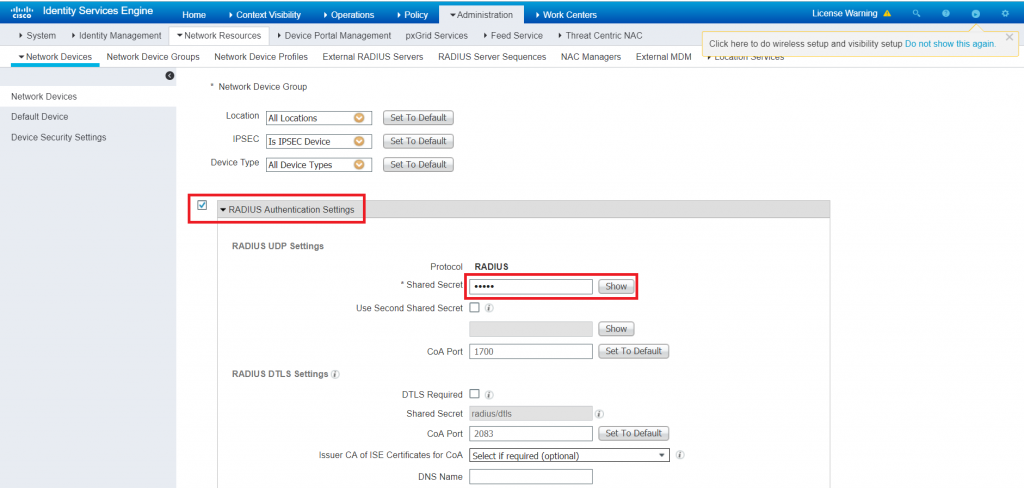
Task: Click info icon beside Use Second Shared Secret
Action: point(490,308)
